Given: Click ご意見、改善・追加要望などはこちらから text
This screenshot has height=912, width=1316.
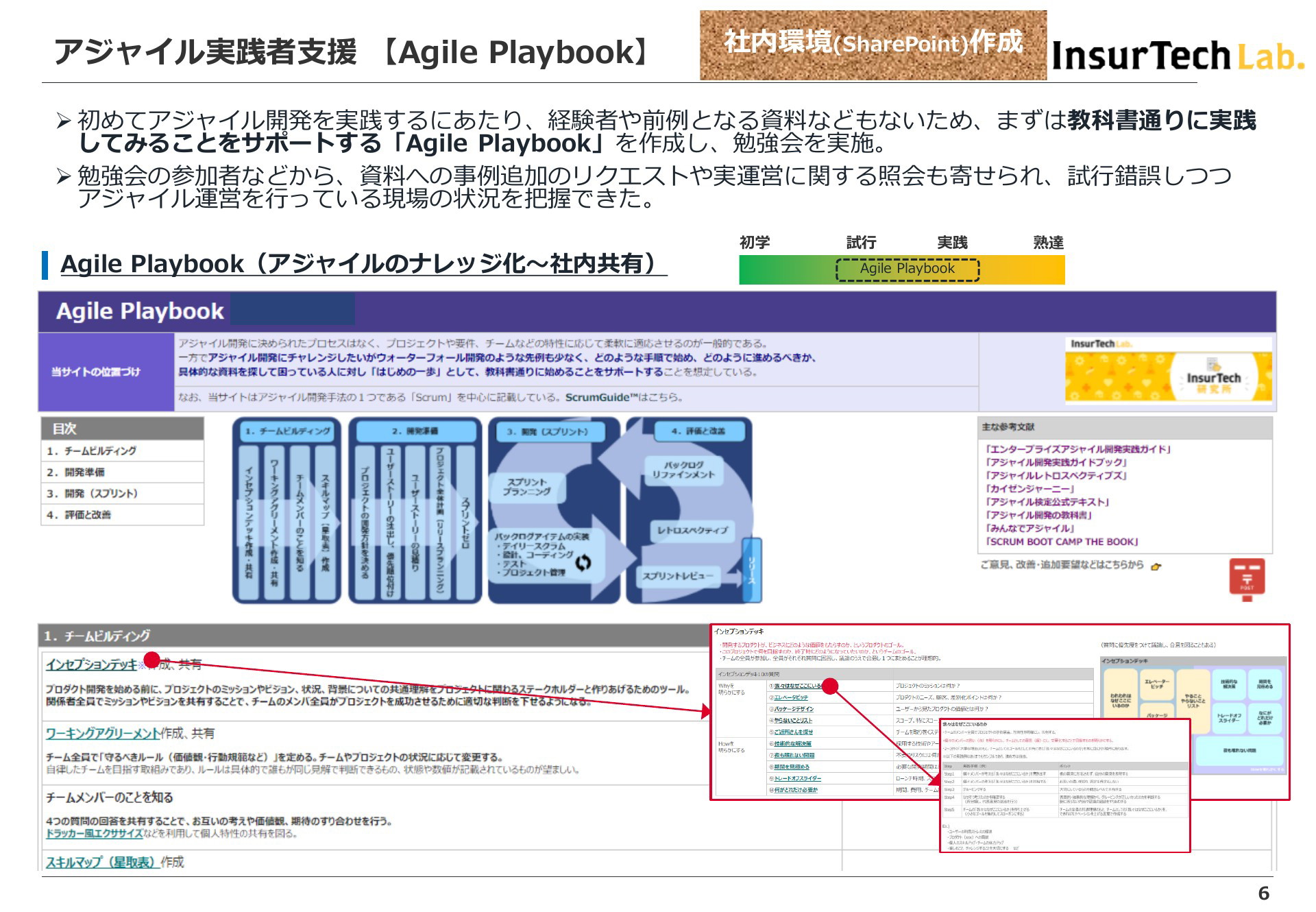Looking at the screenshot, I should coord(1062,564).
